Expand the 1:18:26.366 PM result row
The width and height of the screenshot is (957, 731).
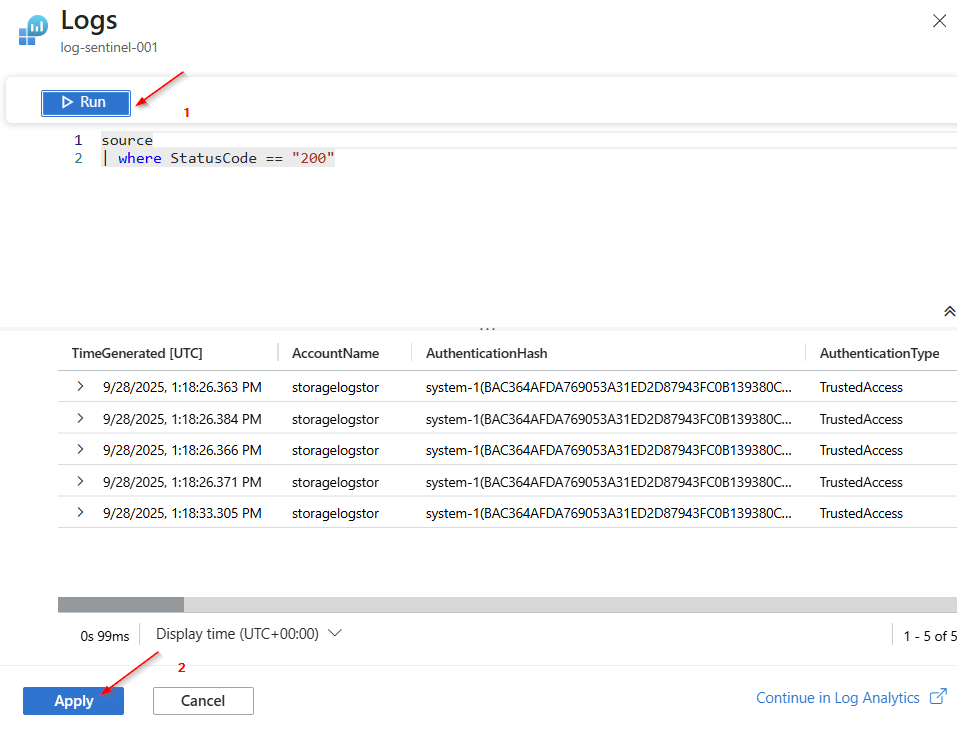(x=80, y=450)
